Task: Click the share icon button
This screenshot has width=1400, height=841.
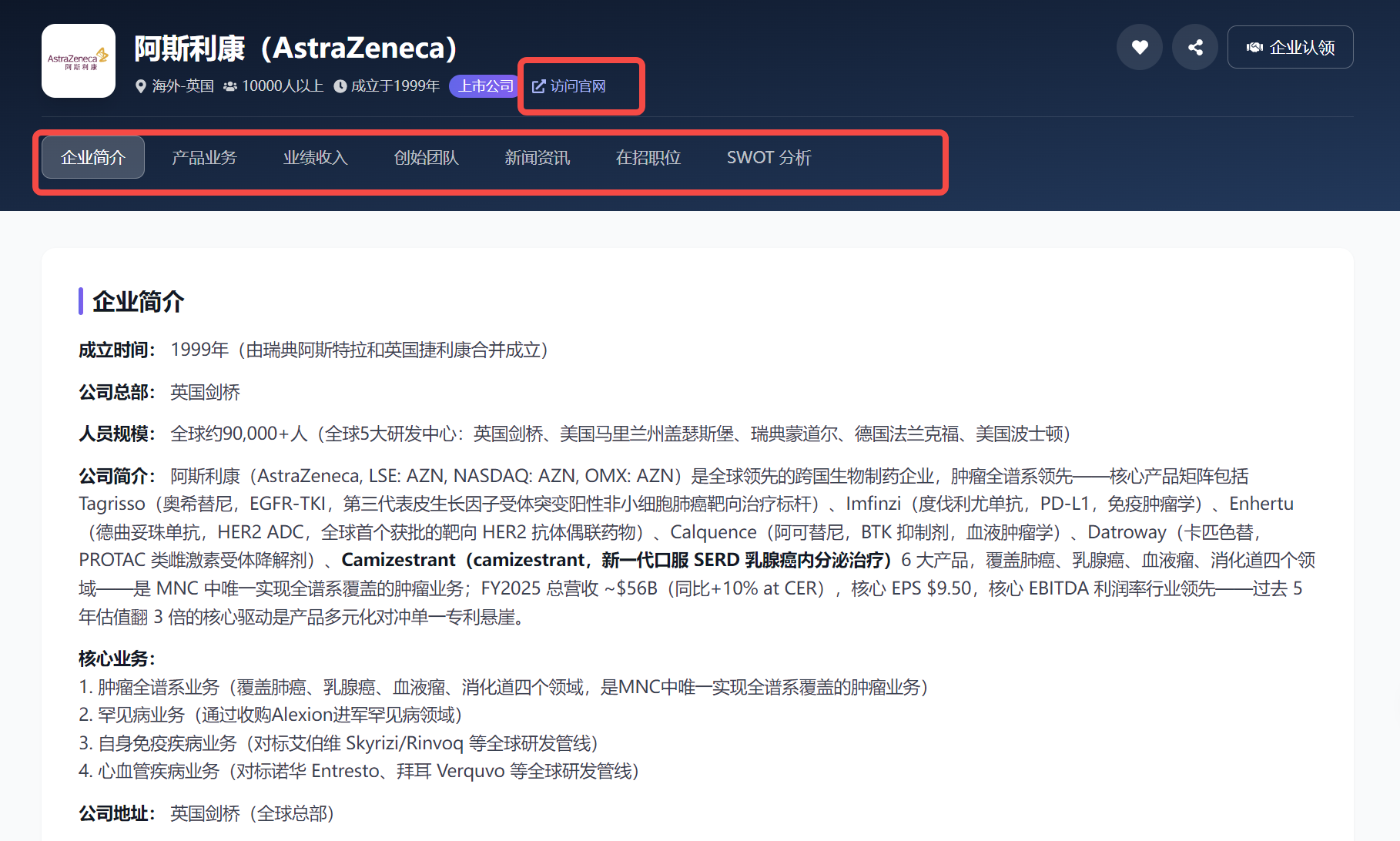Action: pos(1195,47)
